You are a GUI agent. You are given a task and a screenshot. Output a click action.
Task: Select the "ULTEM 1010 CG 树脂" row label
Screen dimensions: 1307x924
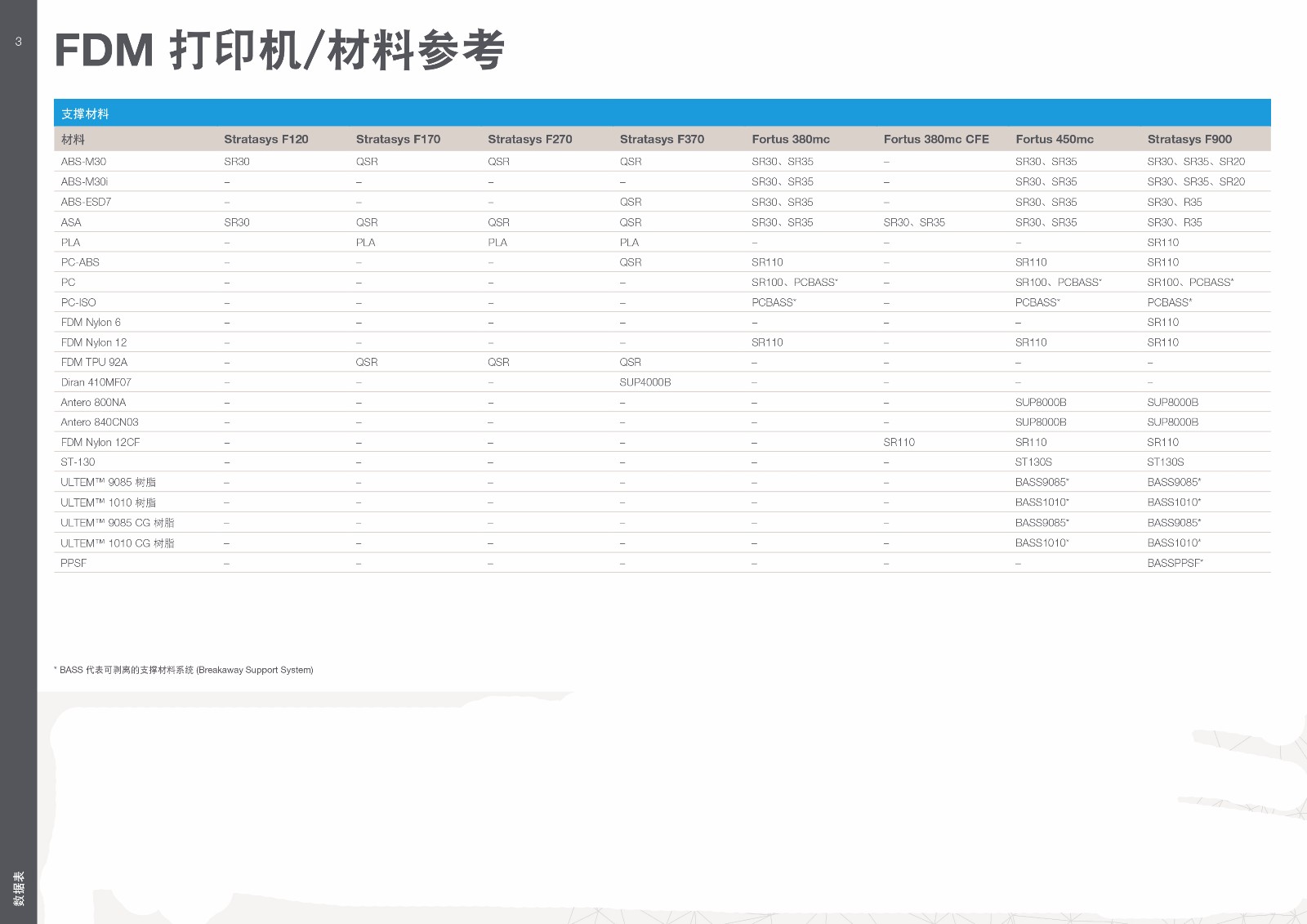117,543
